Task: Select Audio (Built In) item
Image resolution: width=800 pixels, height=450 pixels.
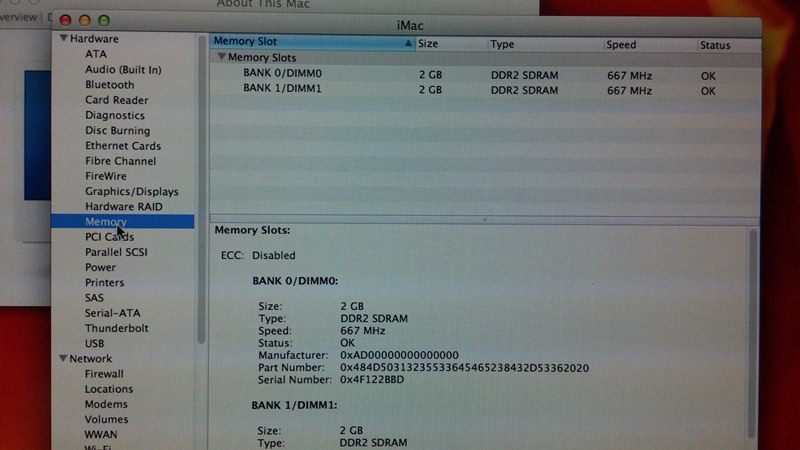Action: 123,69
